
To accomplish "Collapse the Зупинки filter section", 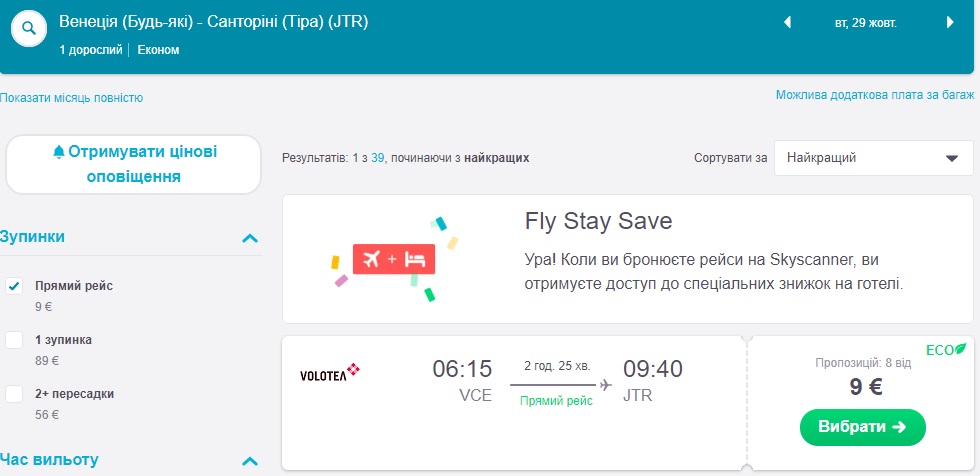I will pyautogui.click(x=250, y=238).
